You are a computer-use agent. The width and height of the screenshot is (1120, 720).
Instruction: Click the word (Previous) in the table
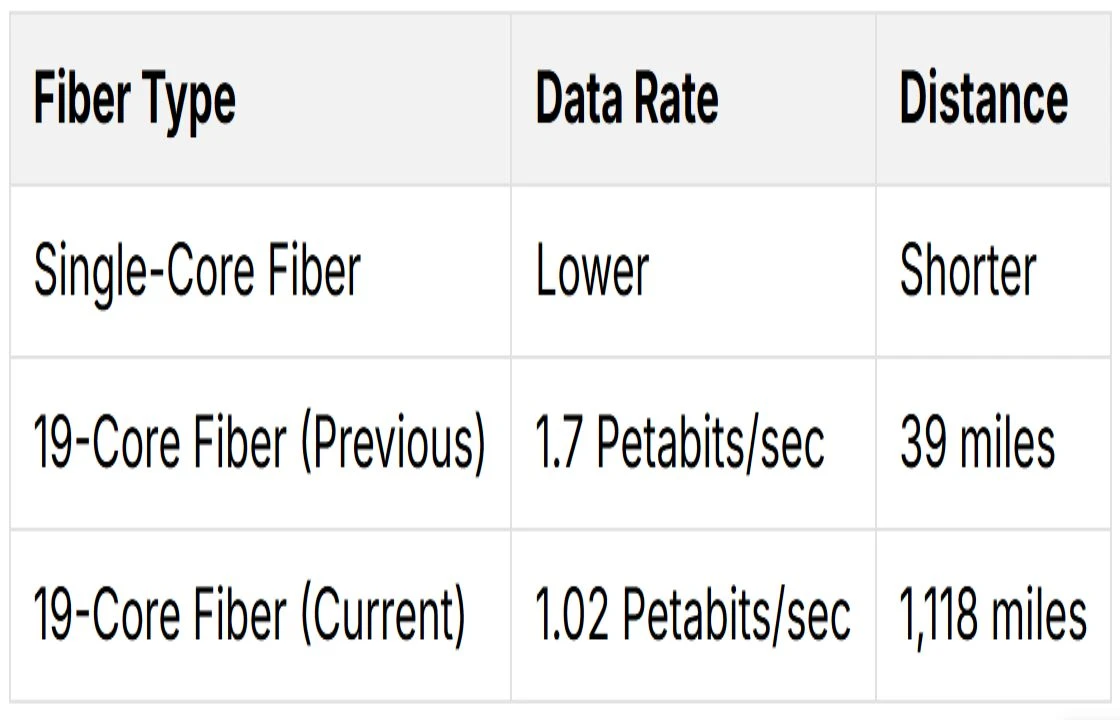pos(393,444)
